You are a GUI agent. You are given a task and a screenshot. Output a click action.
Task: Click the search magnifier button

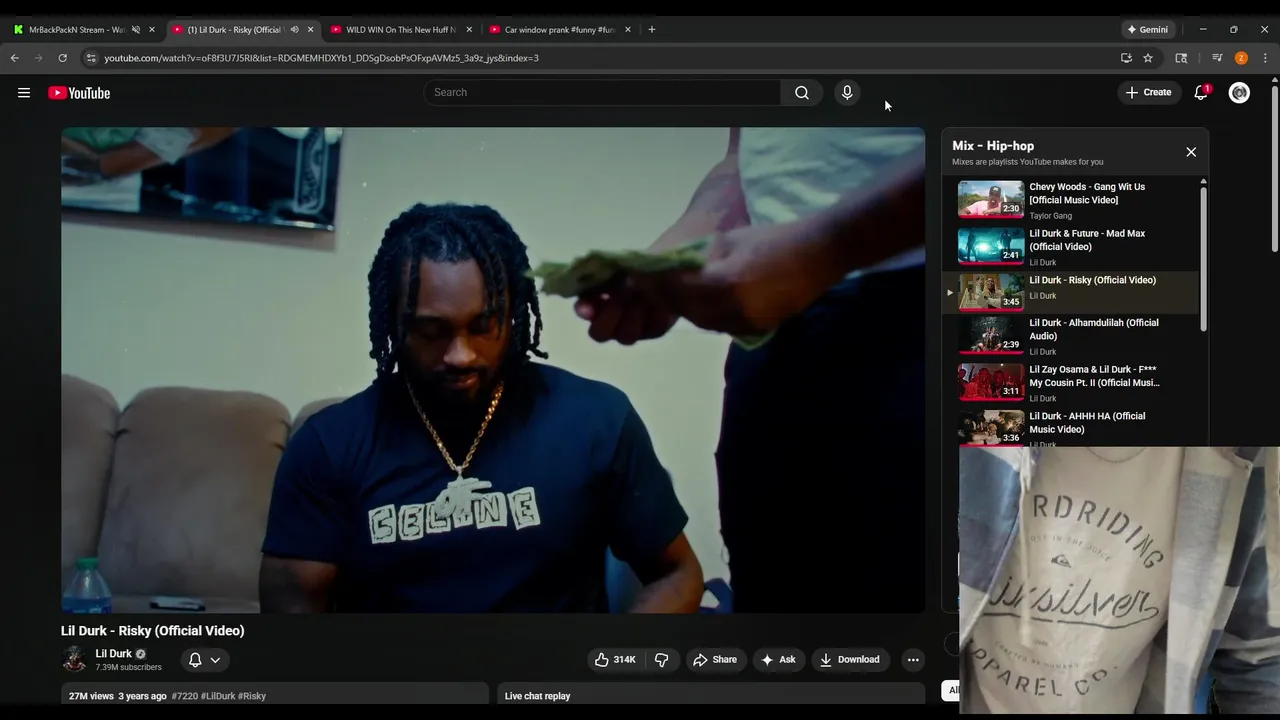click(x=802, y=93)
